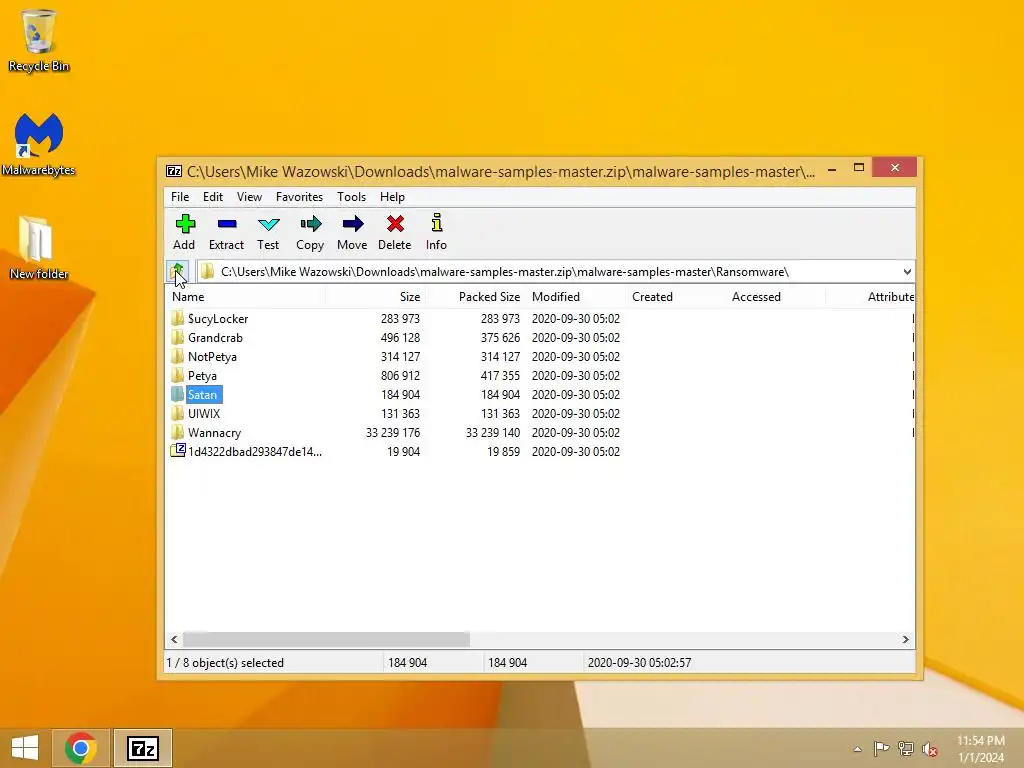Click the SucyLocker folder icon
The height and width of the screenshot is (768, 1024).
177,319
